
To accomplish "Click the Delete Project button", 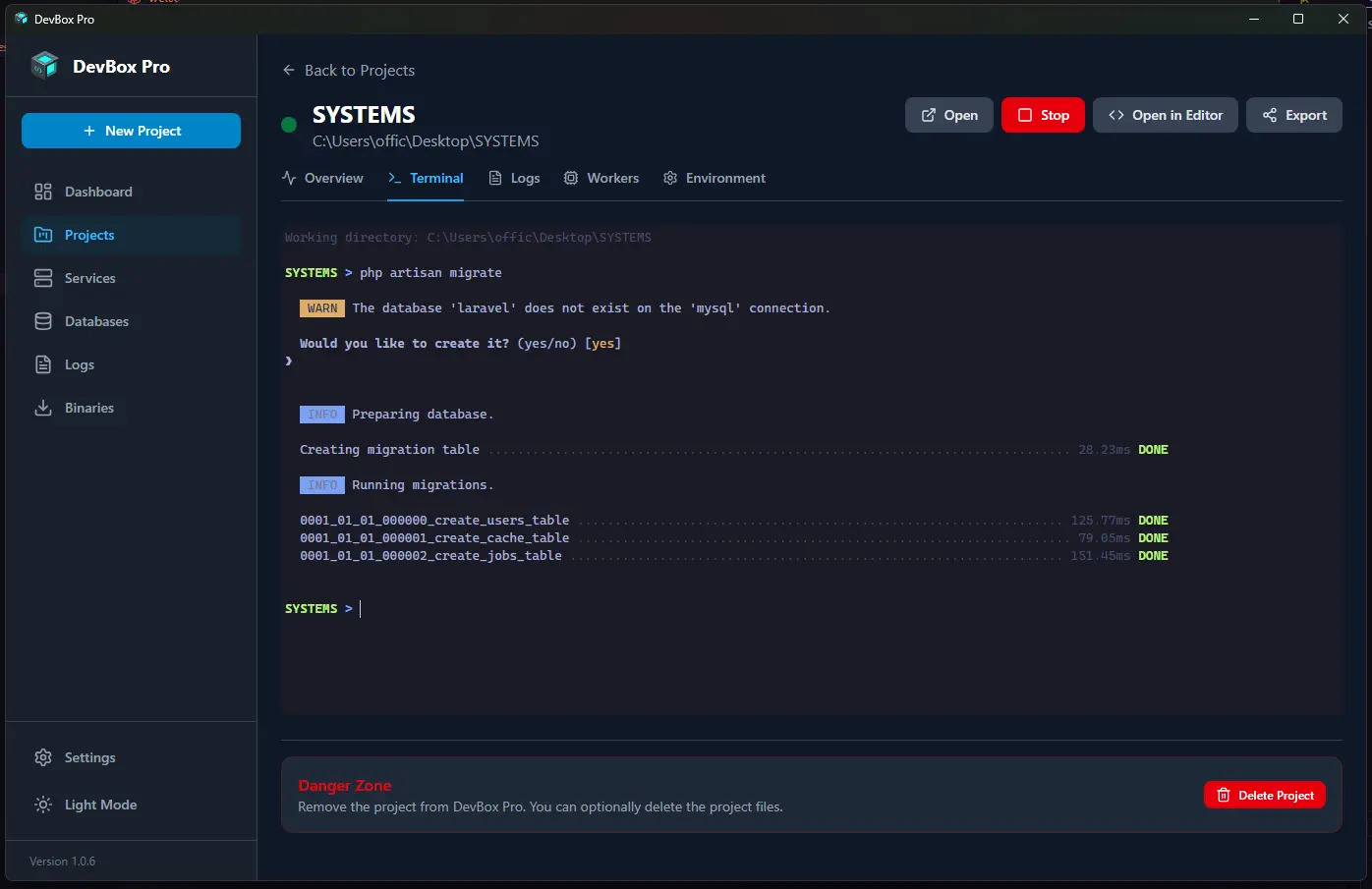I will 1265,795.
